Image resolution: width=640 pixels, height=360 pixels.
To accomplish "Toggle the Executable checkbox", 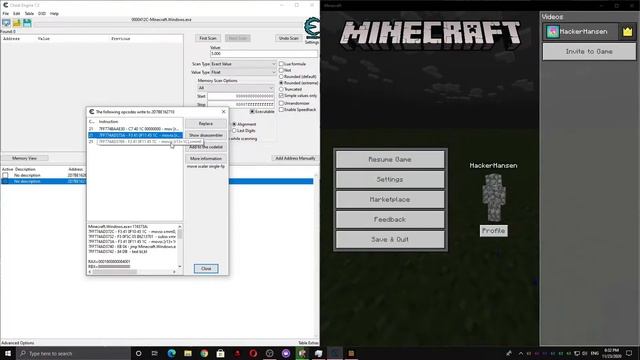I will [x=252, y=111].
